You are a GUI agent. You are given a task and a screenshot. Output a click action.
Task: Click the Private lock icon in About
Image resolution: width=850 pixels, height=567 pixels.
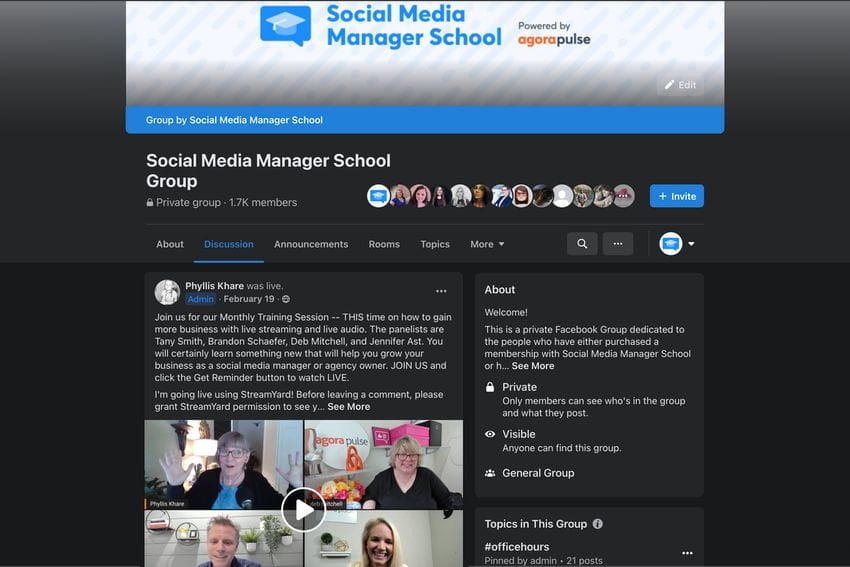coord(490,387)
